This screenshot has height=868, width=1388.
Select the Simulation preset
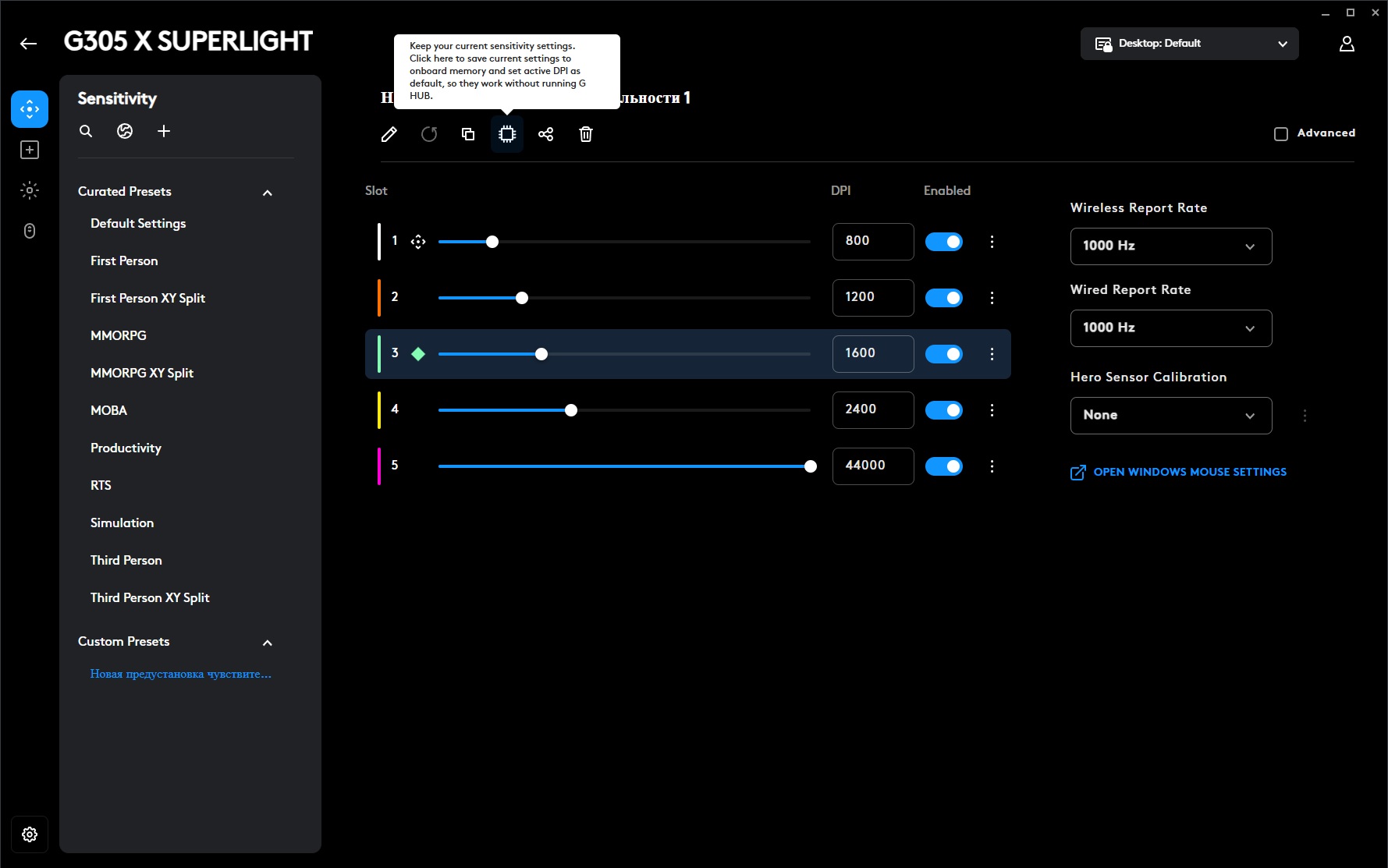122,523
